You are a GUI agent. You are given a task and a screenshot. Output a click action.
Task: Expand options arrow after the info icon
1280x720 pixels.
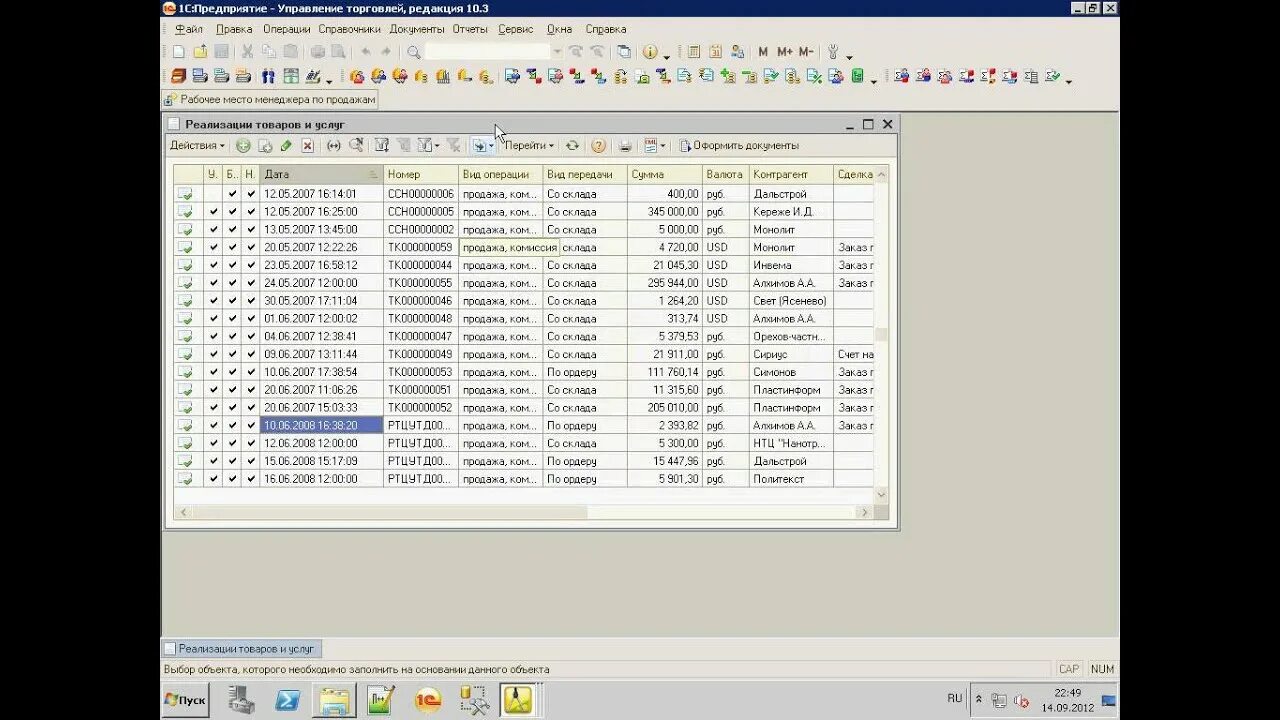[x=666, y=56]
